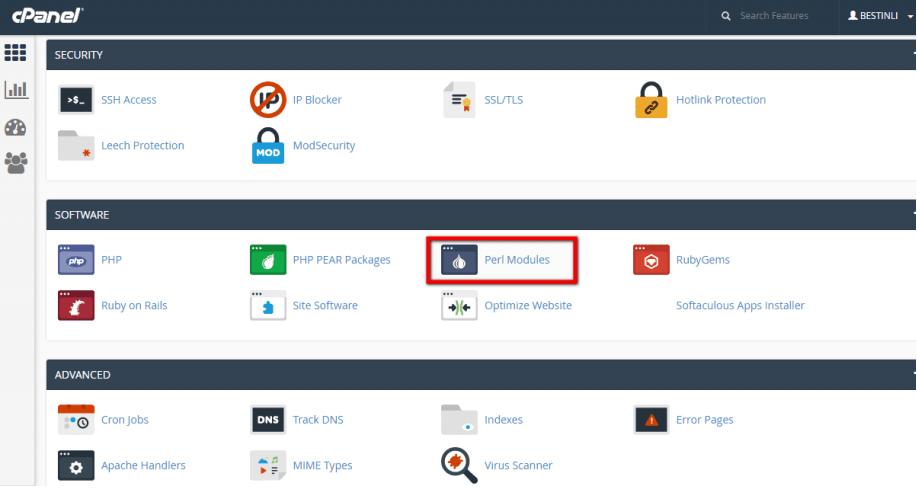Follow the IP Blocker link
The width and height of the screenshot is (917, 493).
point(317,100)
